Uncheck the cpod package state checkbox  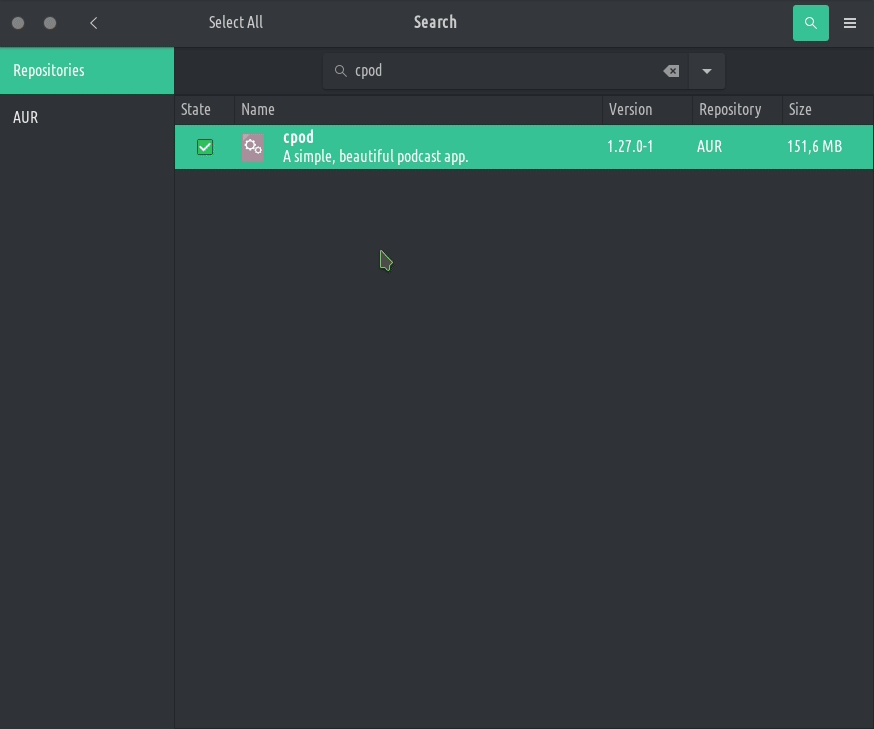(x=205, y=147)
